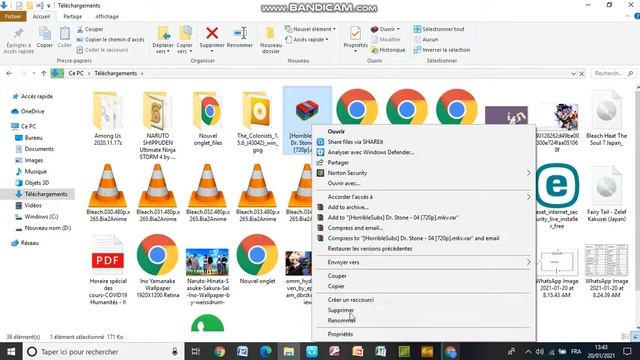
Task: Click Coller le raccourci in ribbon
Action: 102,50
